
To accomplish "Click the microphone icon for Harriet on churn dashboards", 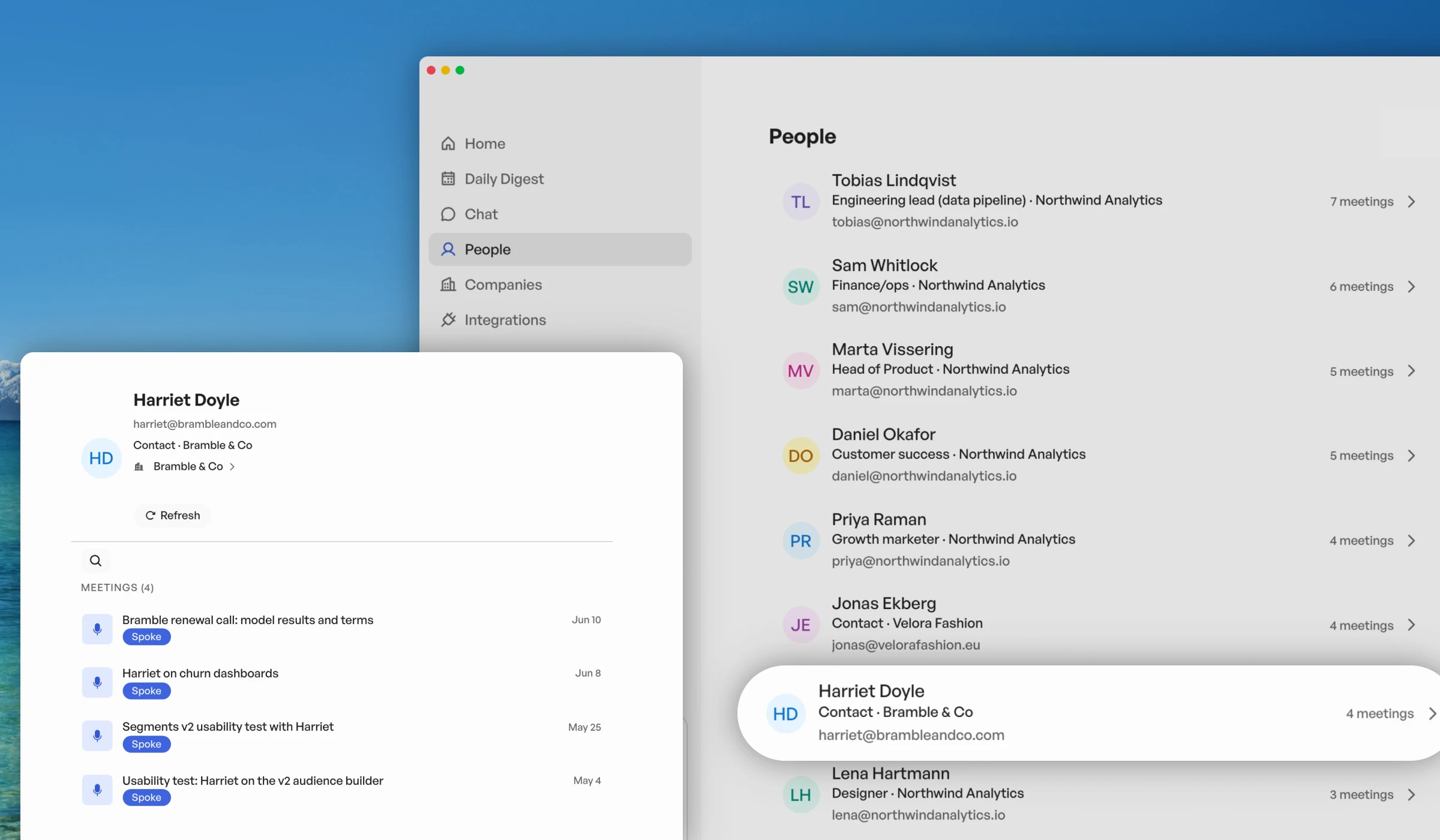I will (x=97, y=682).
